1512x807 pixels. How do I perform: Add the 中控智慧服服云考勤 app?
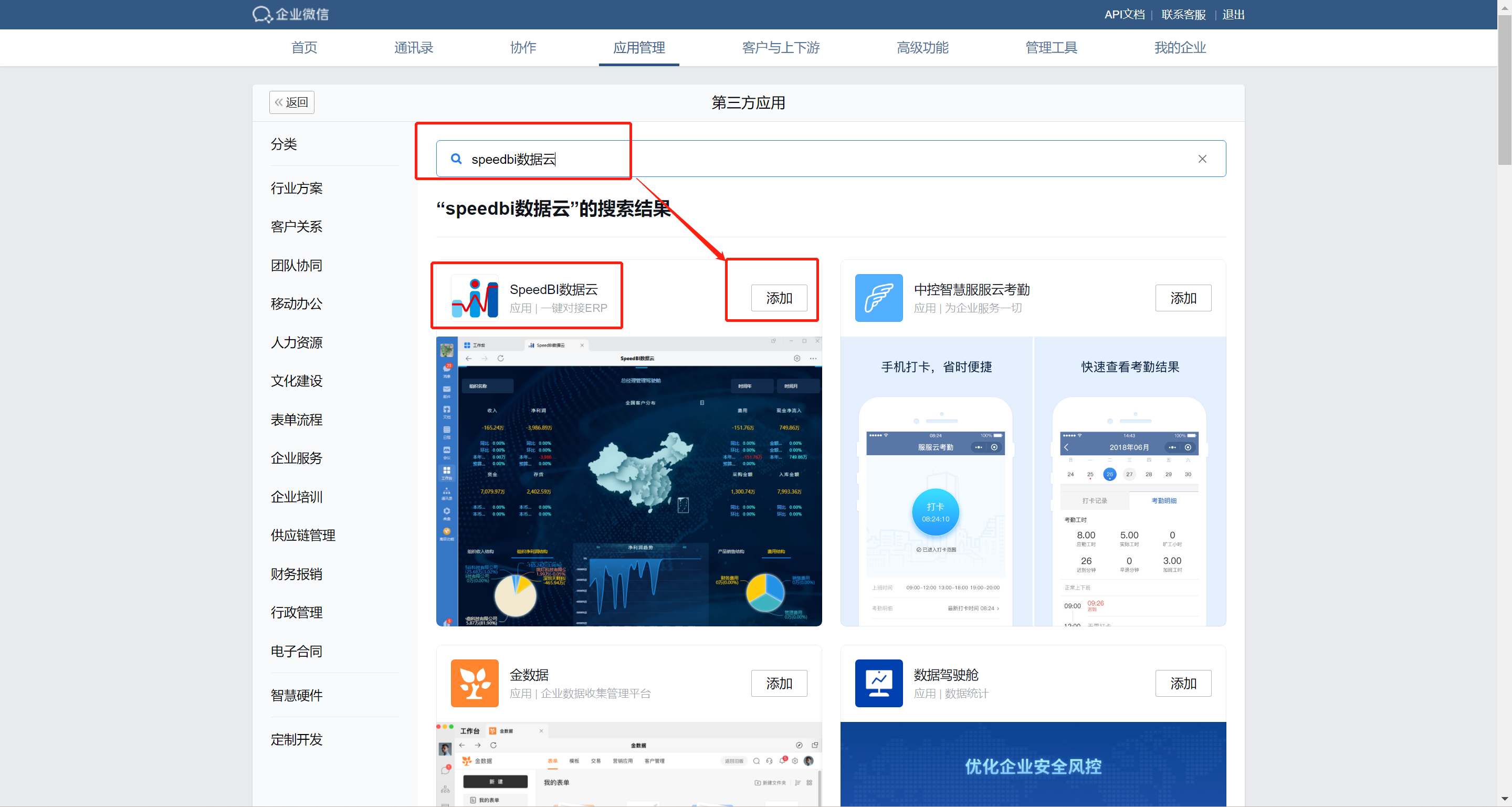coord(1183,298)
